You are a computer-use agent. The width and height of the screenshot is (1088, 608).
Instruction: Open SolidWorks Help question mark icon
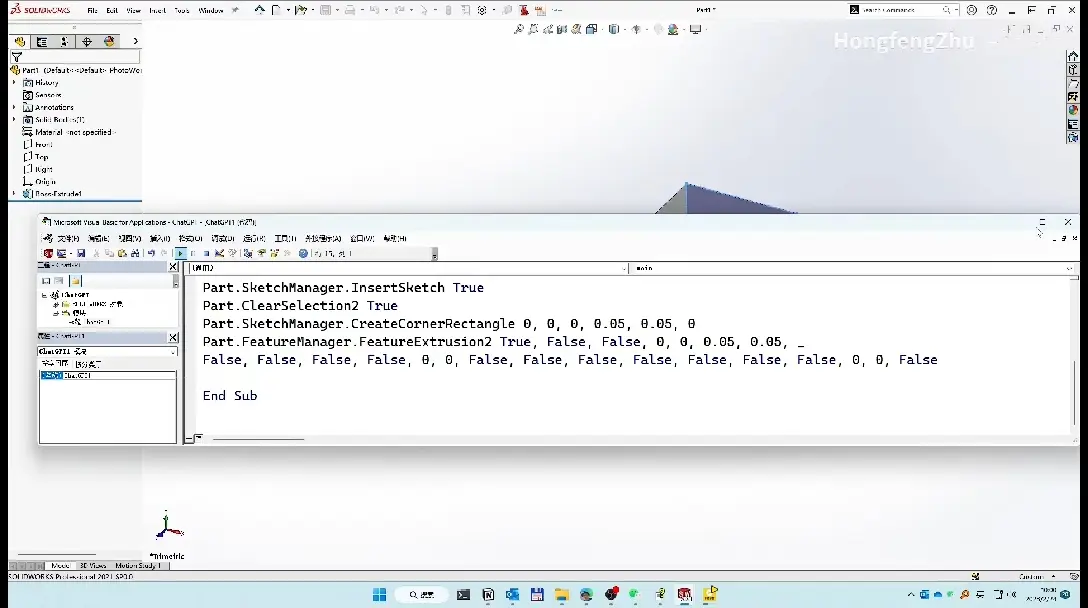(x=992, y=10)
